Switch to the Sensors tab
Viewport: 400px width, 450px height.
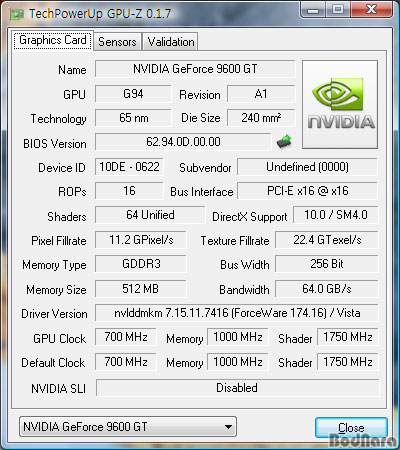point(117,42)
